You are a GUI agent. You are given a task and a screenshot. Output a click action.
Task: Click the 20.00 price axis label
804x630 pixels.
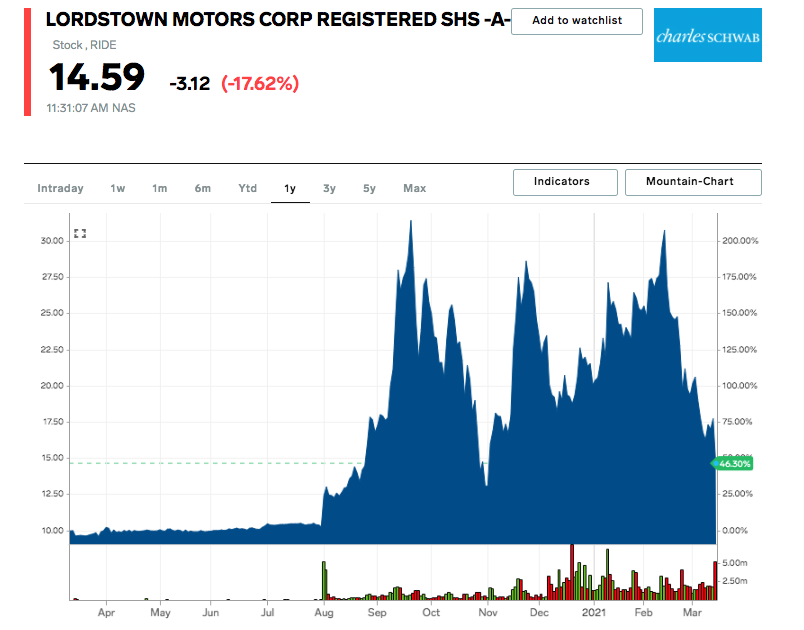(x=52, y=385)
